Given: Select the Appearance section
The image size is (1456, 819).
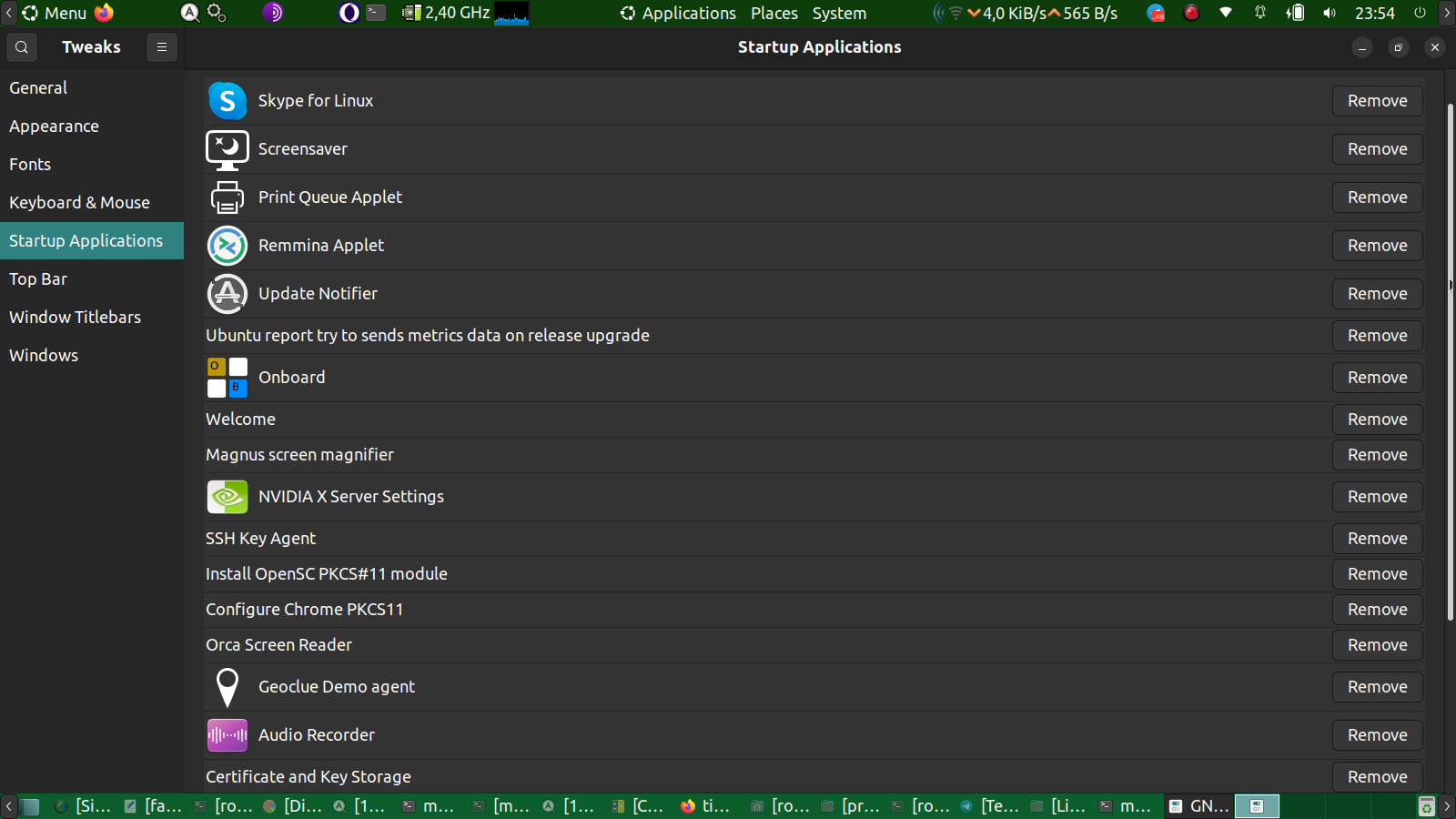Looking at the screenshot, I should tap(92, 126).
